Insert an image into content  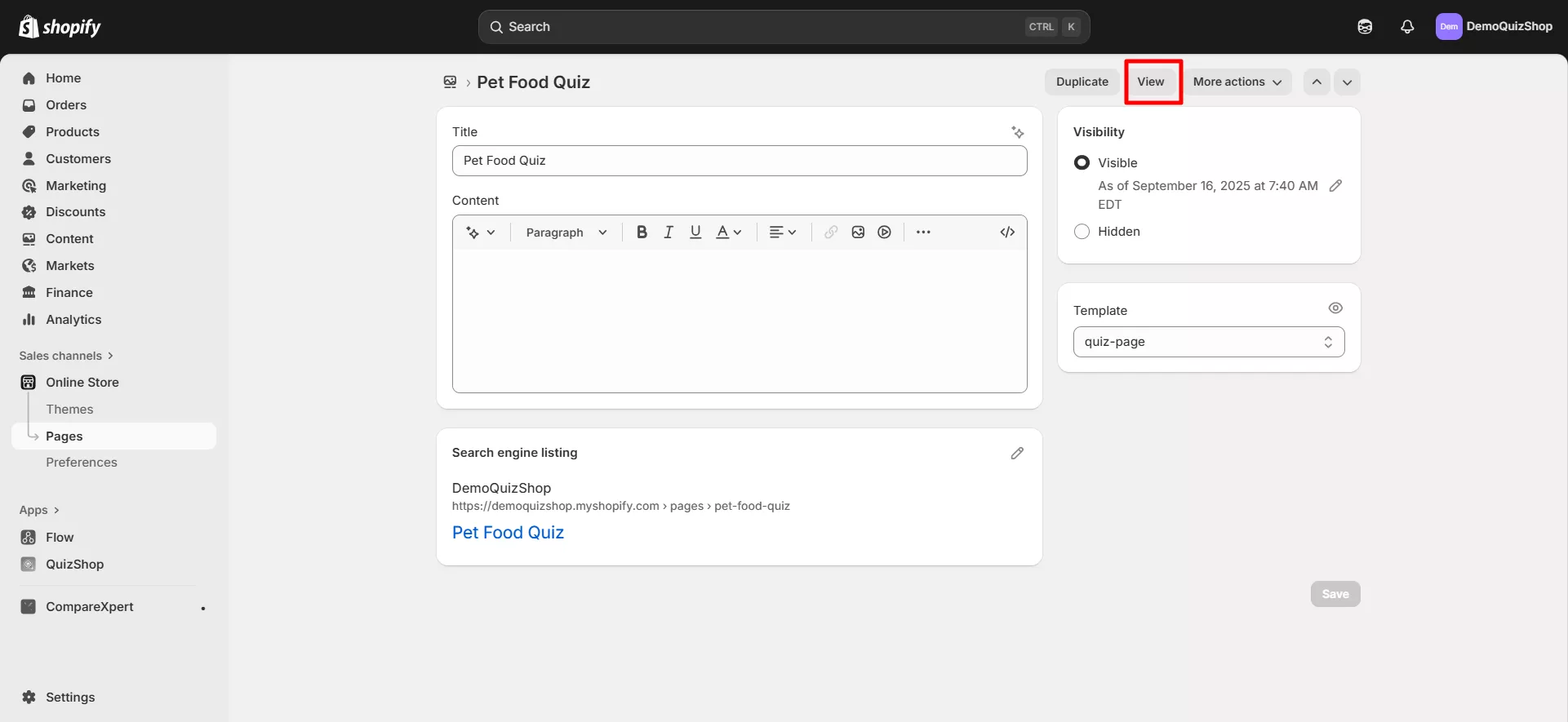tap(858, 233)
